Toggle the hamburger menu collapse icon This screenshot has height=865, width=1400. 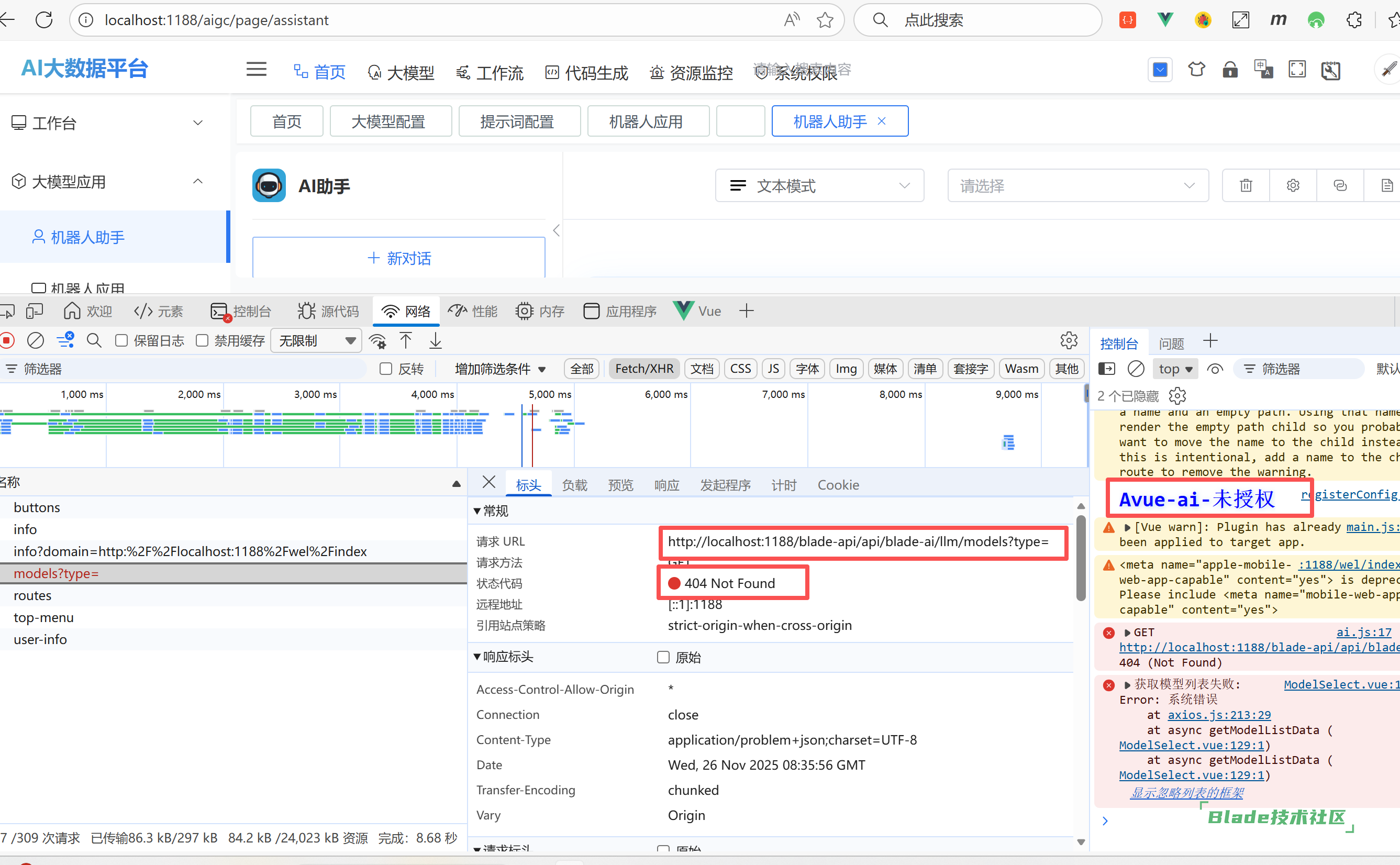(x=256, y=70)
